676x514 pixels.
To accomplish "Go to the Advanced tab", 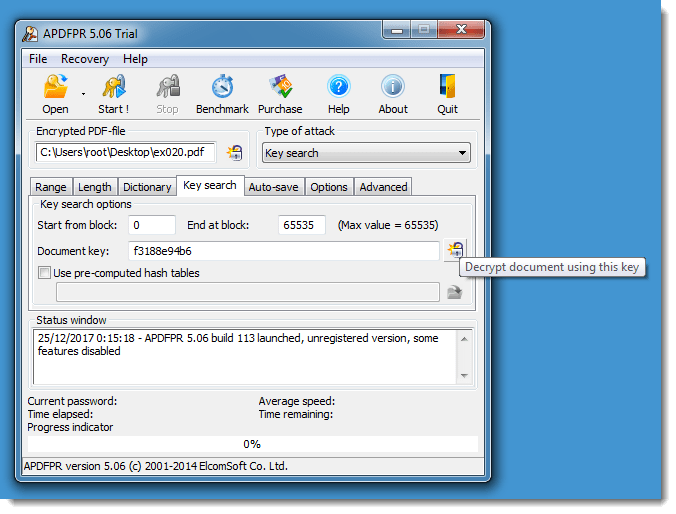I will (x=383, y=187).
